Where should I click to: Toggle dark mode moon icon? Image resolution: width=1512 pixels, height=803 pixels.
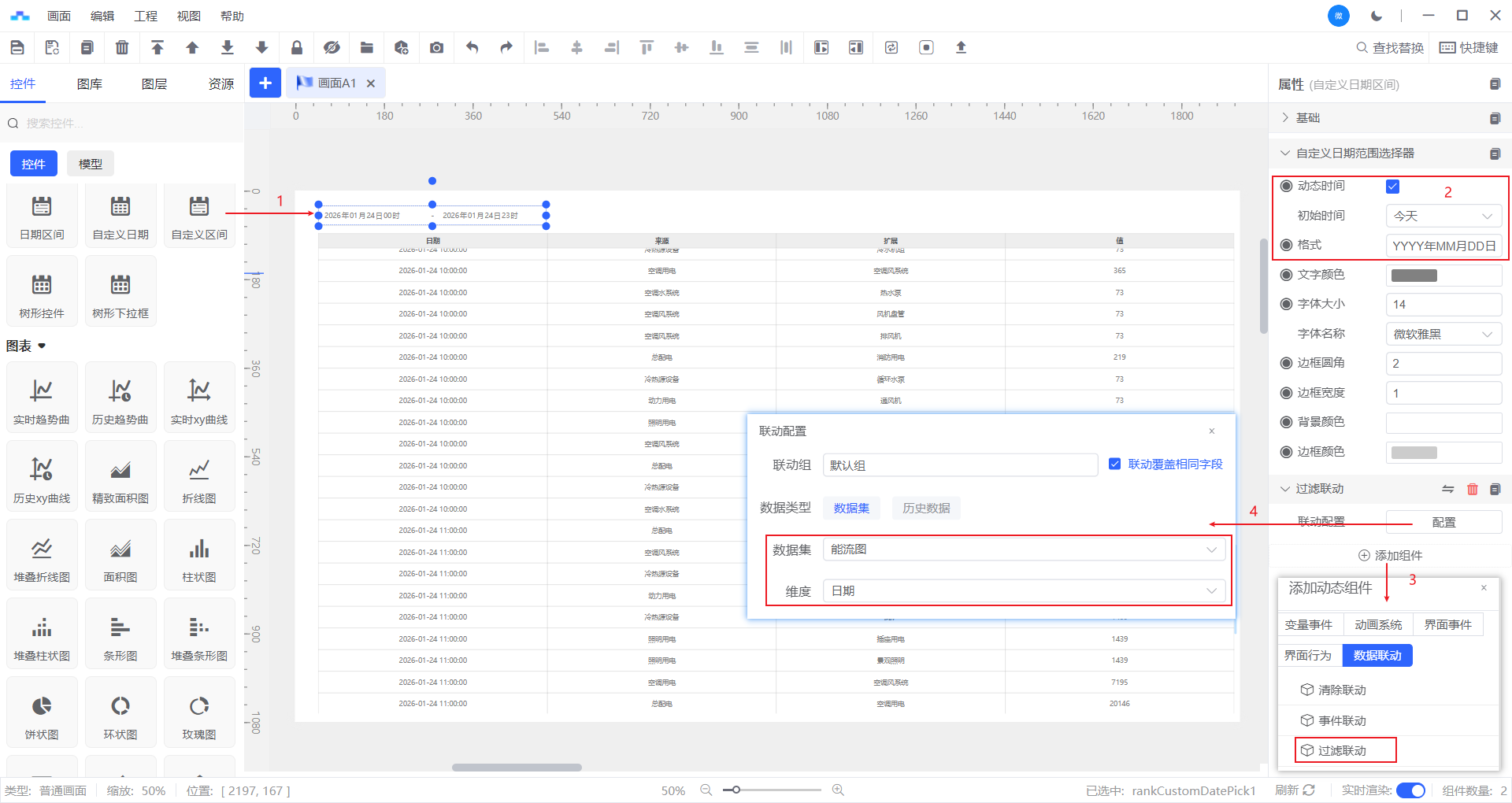[x=1377, y=16]
